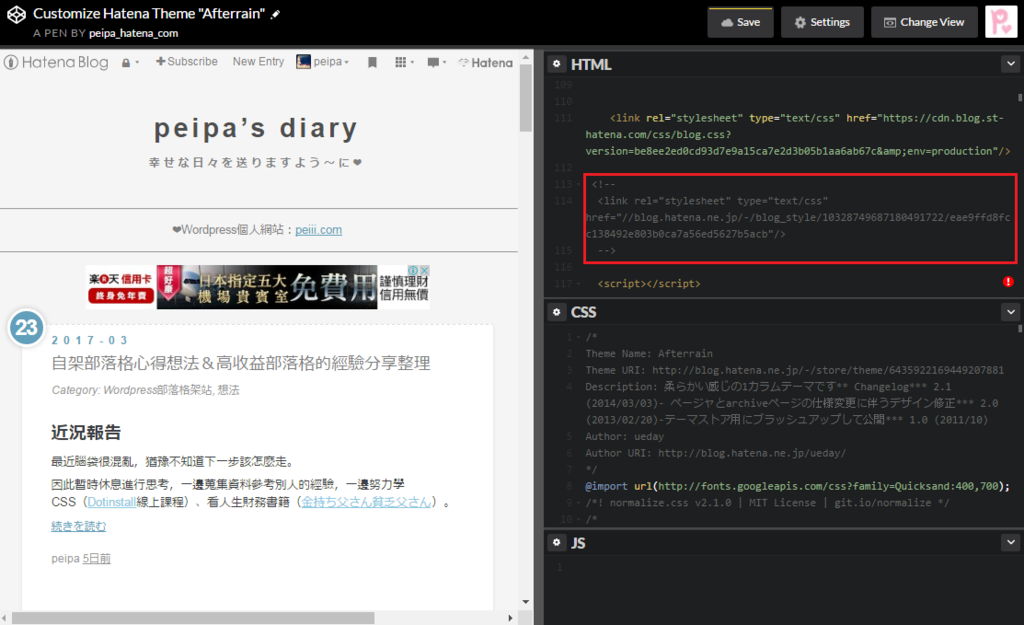
Task: Click the preview horizontal scrollbar thumb
Action: tap(193, 618)
